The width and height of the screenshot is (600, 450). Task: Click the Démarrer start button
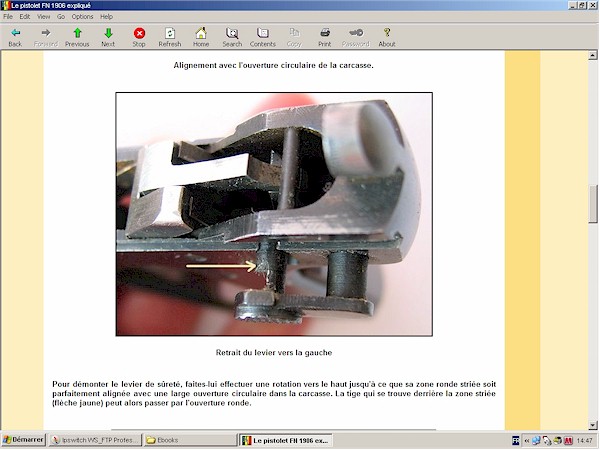click(x=23, y=440)
